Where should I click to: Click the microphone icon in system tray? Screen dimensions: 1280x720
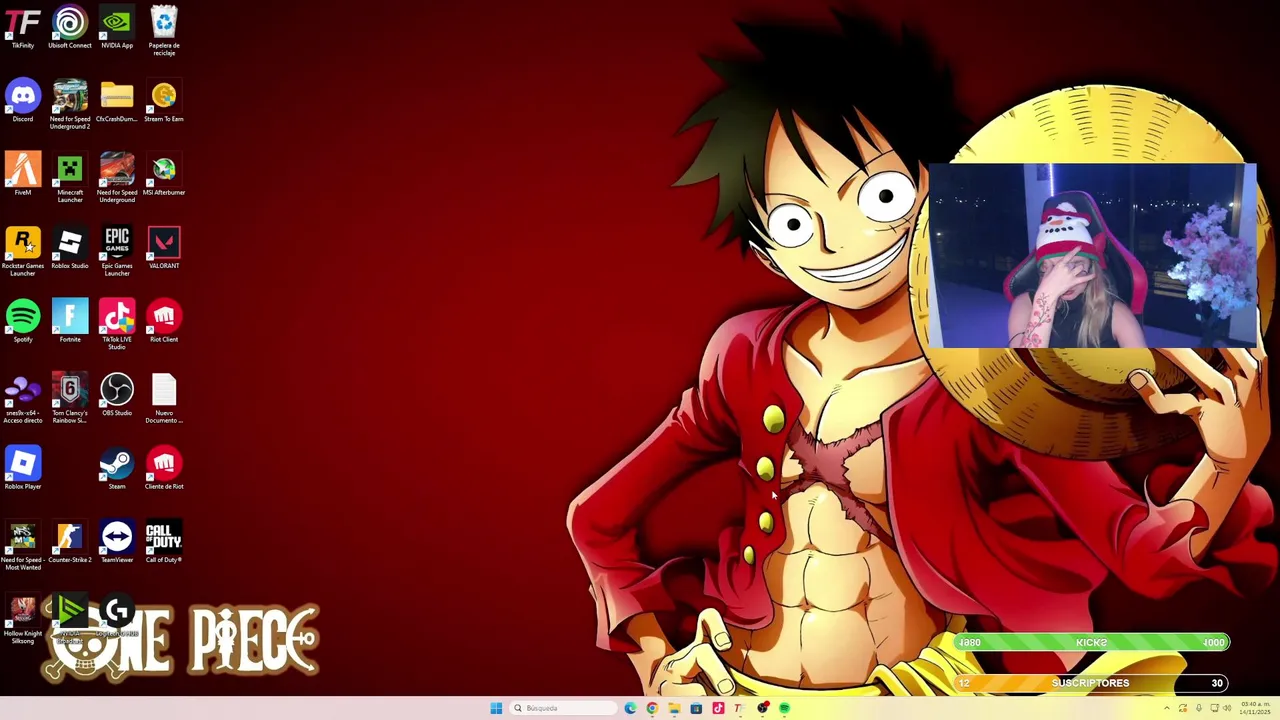pos(1198,708)
